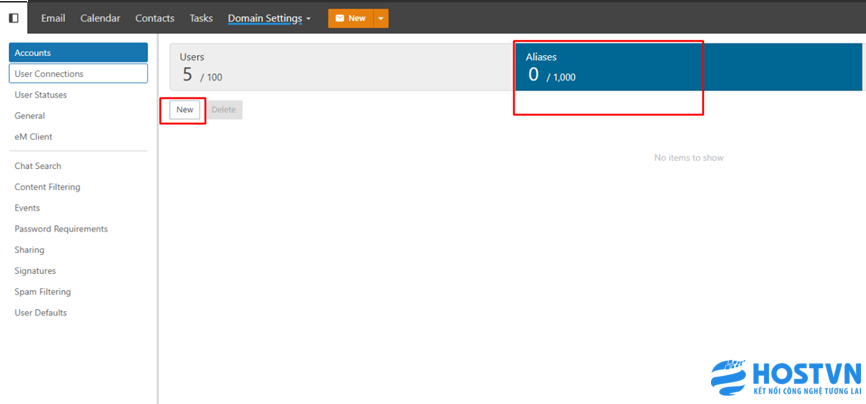Image resolution: width=866 pixels, height=404 pixels.
Task: Click the New button to add alias
Action: [185, 110]
